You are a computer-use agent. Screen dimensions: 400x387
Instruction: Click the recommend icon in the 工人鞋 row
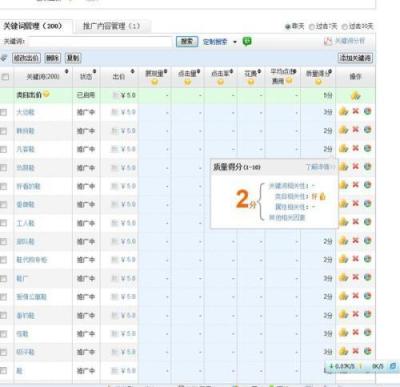click(x=343, y=222)
